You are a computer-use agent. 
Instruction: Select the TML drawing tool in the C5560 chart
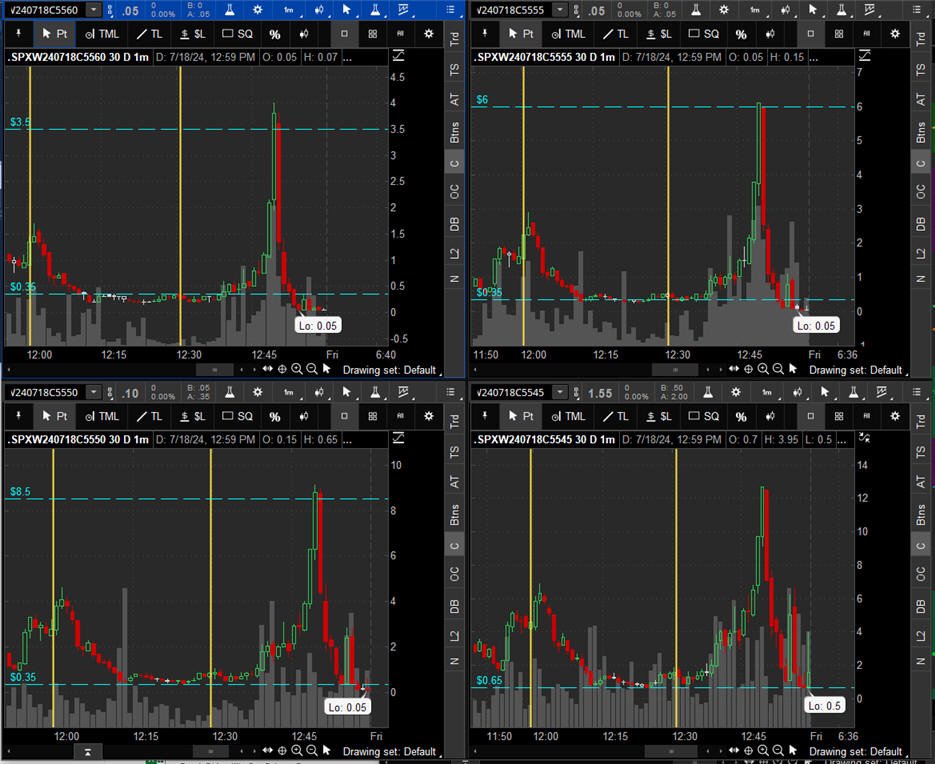click(x=101, y=33)
